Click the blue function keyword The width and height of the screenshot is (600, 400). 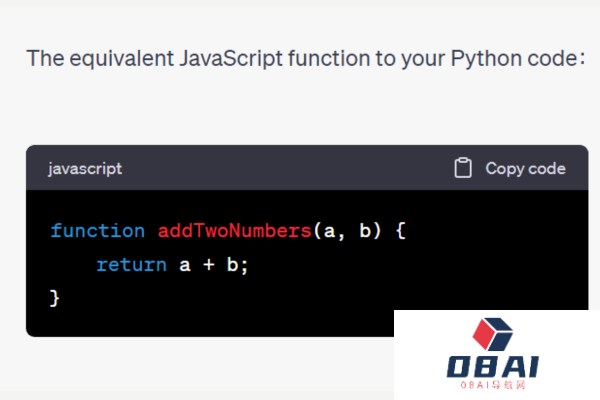click(x=97, y=231)
